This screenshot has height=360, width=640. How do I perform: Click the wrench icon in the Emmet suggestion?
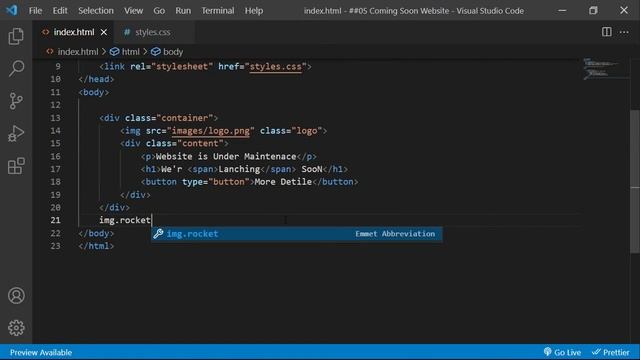[158, 233]
